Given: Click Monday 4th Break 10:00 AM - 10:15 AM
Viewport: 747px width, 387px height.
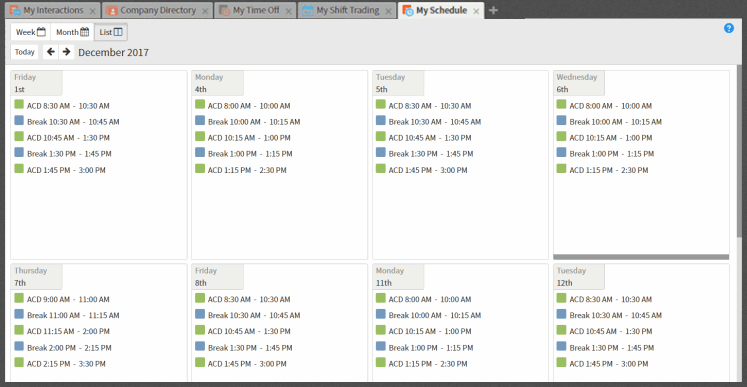Looking at the screenshot, I should (254, 122).
